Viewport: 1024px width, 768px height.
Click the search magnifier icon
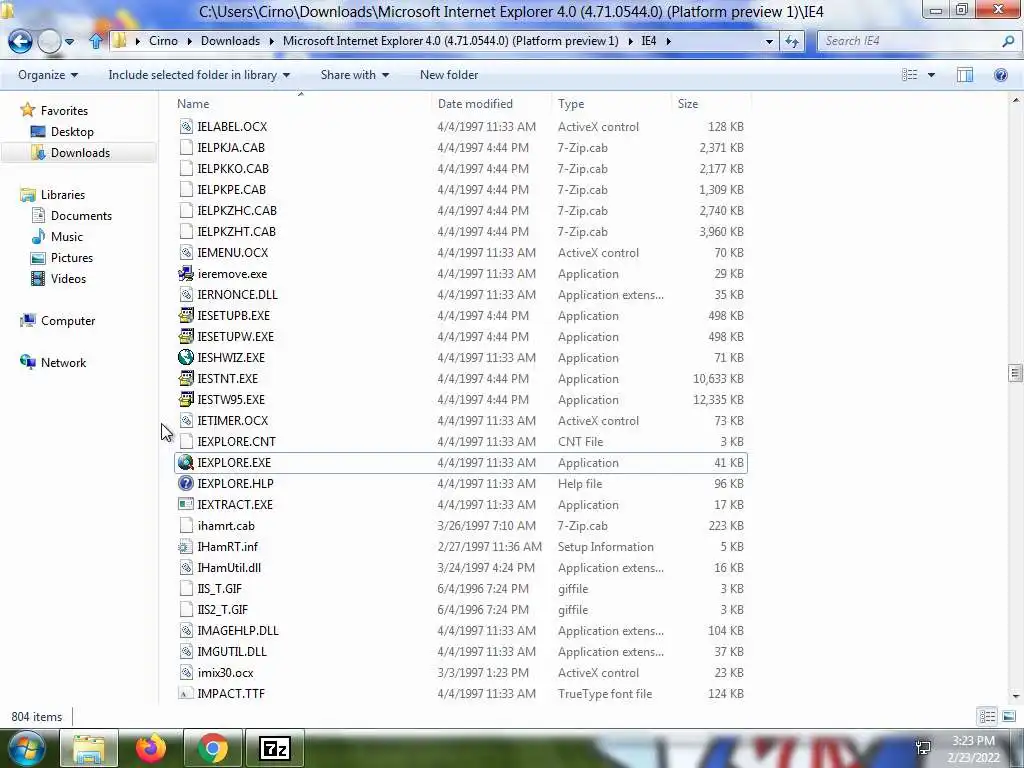point(1008,41)
